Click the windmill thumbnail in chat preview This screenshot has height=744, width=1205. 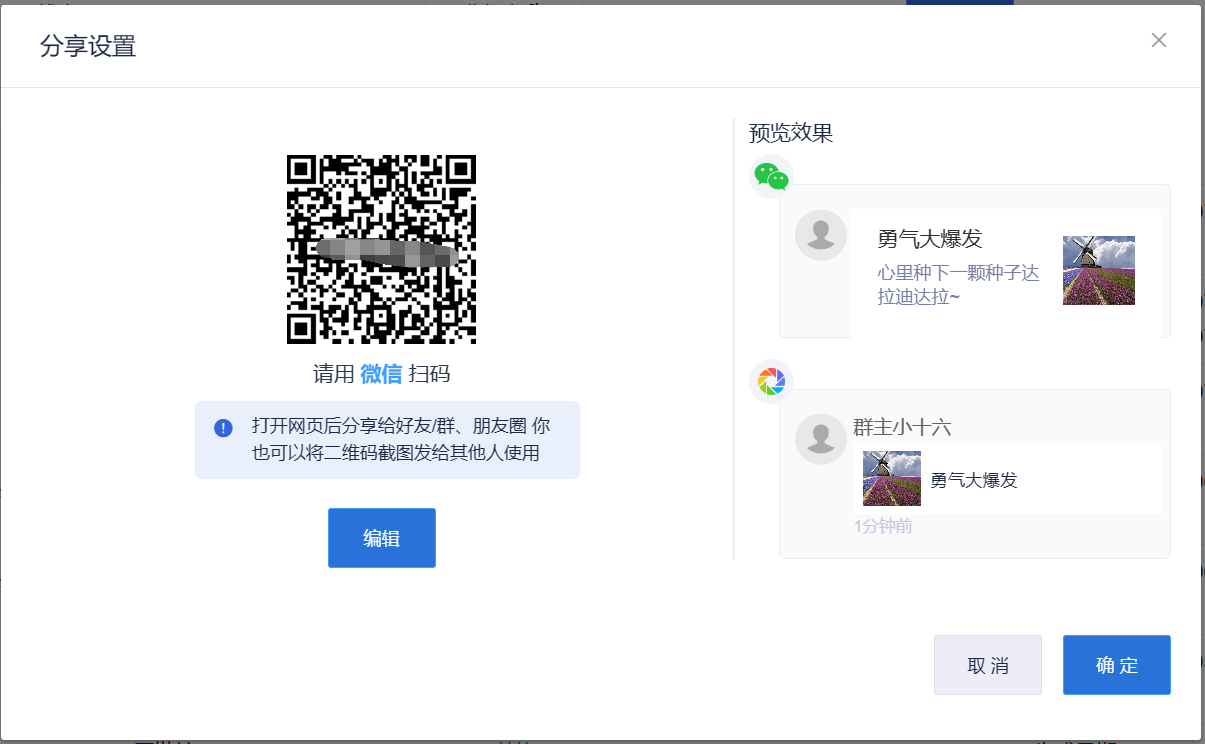click(1099, 270)
